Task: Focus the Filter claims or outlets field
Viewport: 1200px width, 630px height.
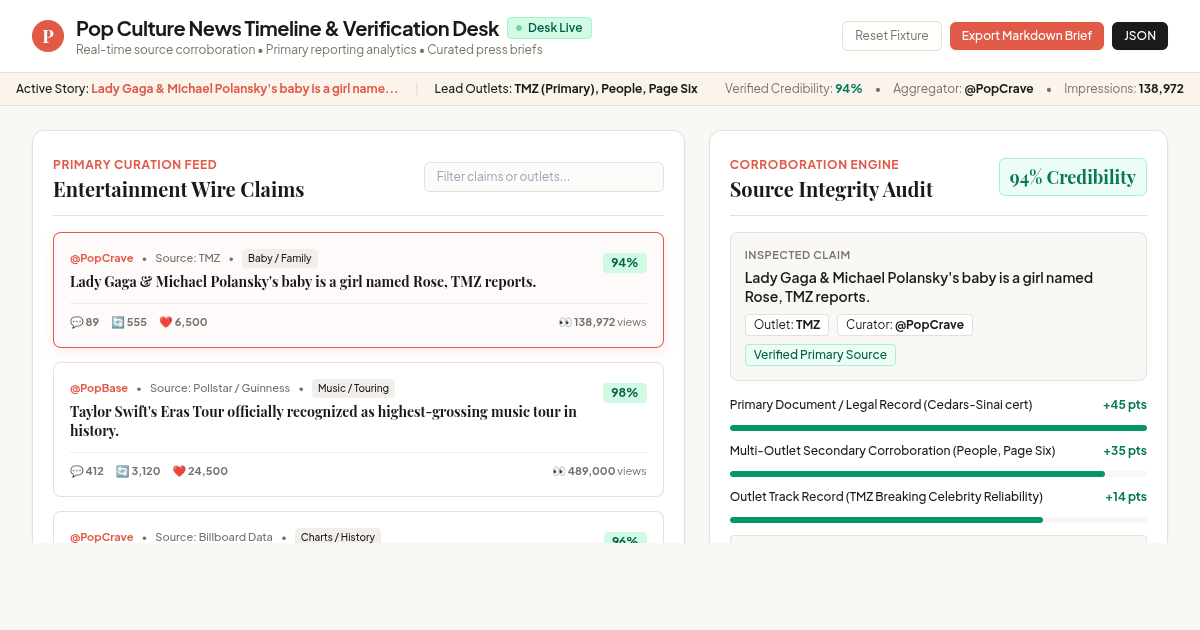Action: pos(544,177)
